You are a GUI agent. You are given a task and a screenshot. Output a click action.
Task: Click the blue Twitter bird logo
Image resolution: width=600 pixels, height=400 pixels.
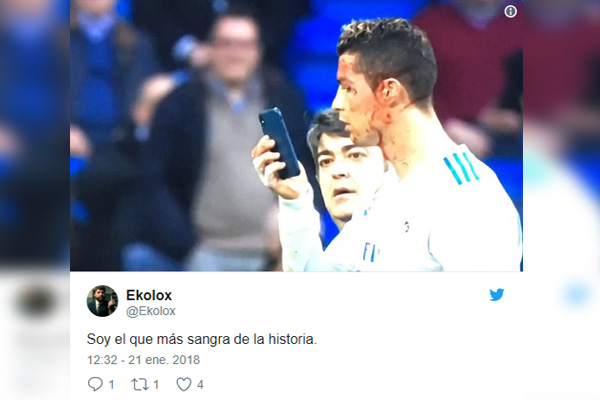(x=496, y=295)
